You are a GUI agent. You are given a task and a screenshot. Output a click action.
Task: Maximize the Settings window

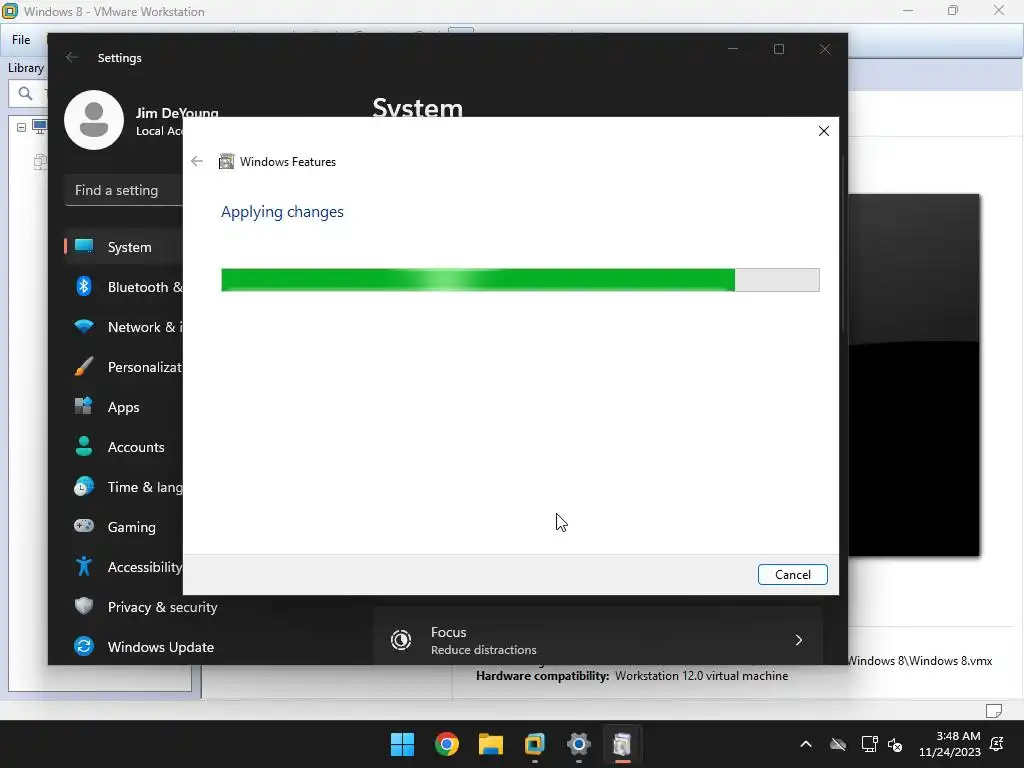pyautogui.click(x=778, y=49)
